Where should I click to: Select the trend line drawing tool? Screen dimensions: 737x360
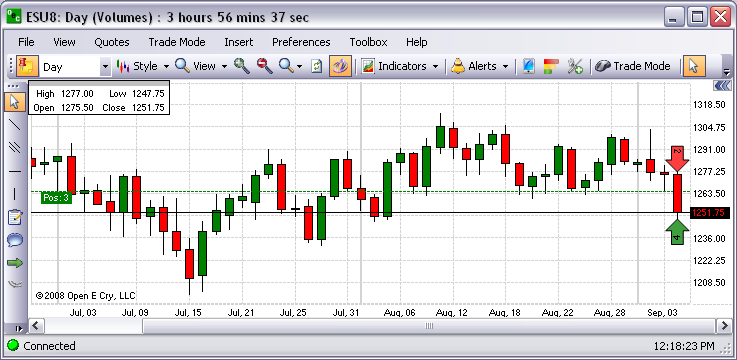click(x=15, y=124)
